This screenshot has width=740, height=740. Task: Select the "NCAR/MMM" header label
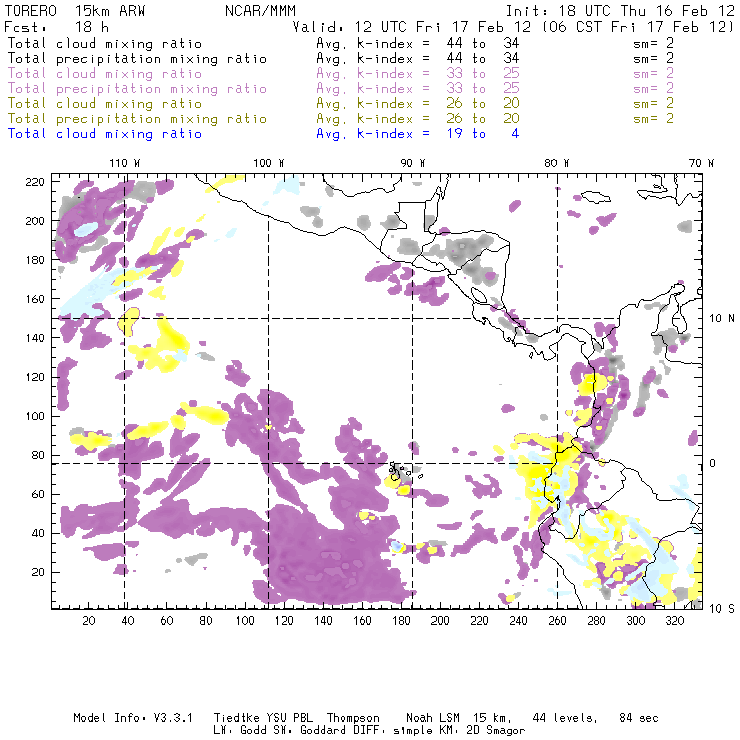tap(260, 11)
